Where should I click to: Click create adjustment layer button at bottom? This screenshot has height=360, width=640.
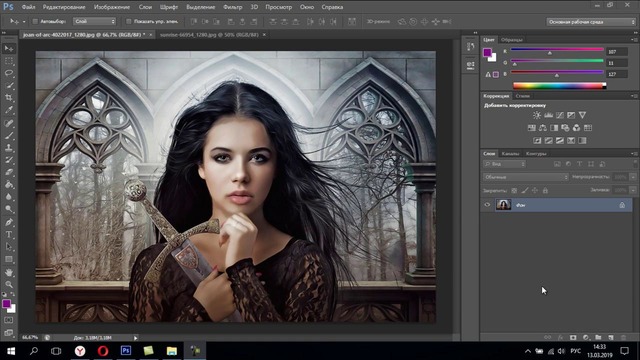coord(586,338)
